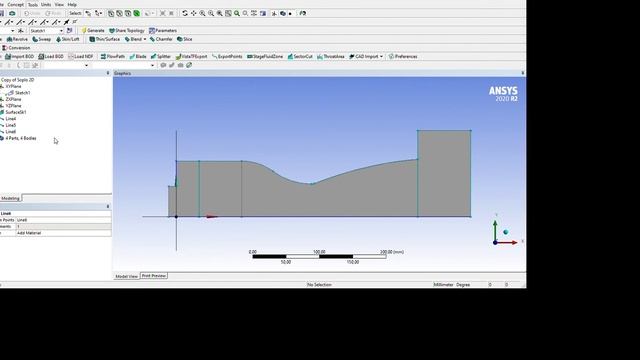This screenshot has height=360, width=640.
Task: Click StageFluidZone
Action: tap(265, 56)
